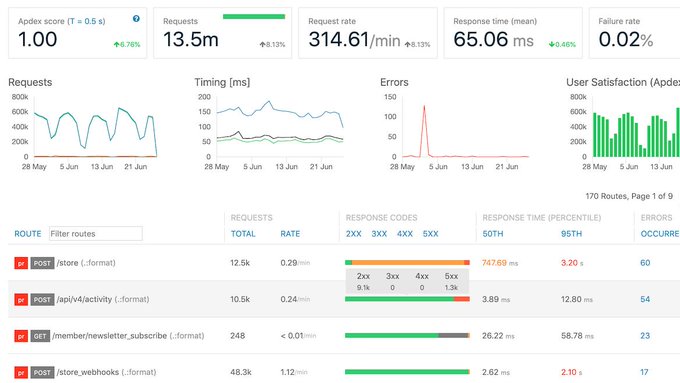Click the Requests 13.5m card
680x383 pixels.
click(x=223, y=33)
